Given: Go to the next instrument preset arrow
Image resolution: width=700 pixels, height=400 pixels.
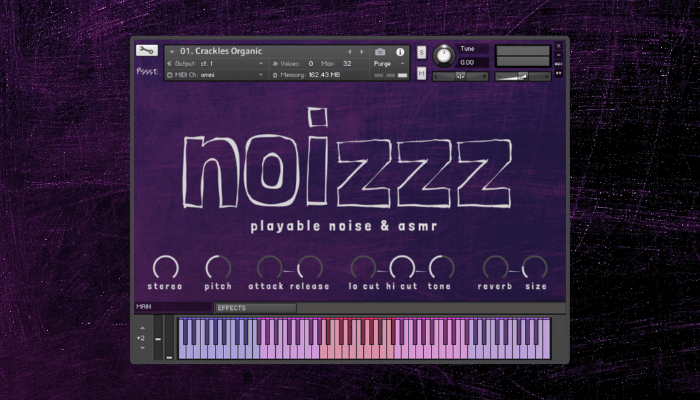Looking at the screenshot, I should pyautogui.click(x=361, y=51).
